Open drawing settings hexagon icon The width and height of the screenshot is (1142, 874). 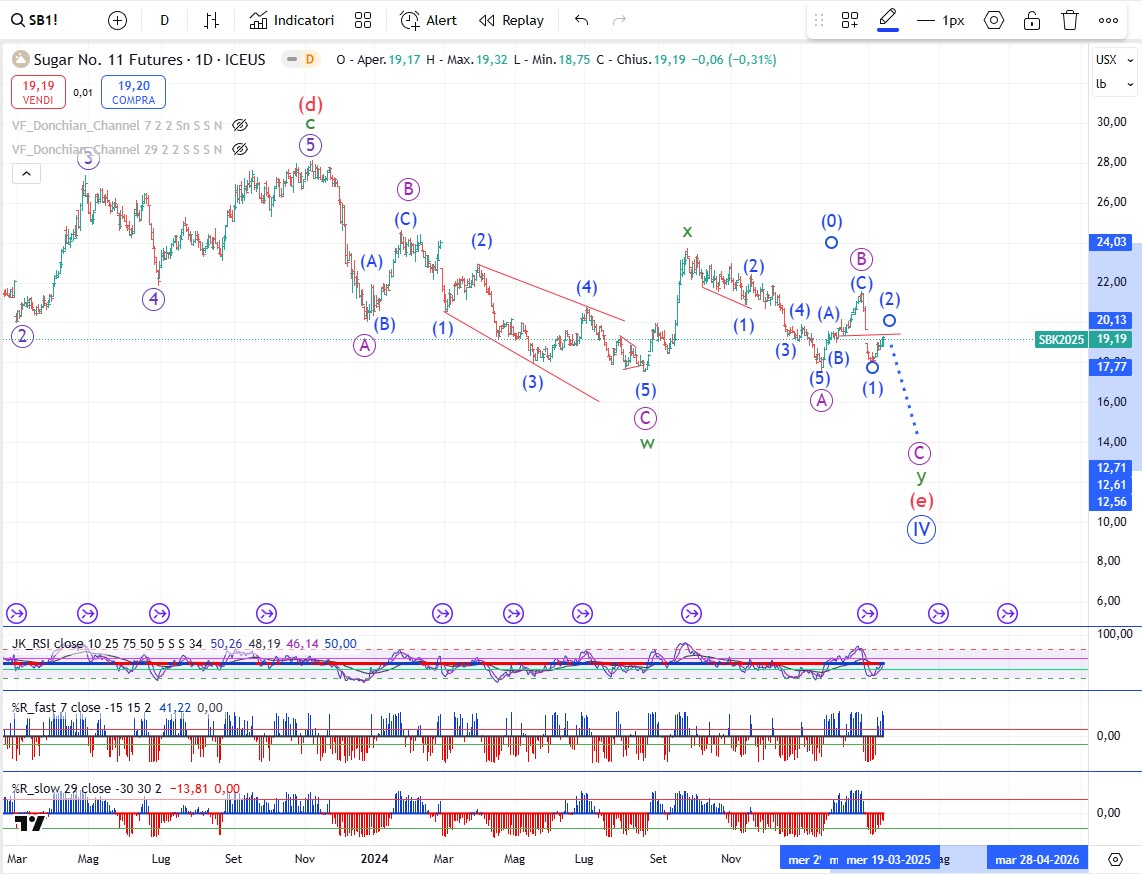993,20
